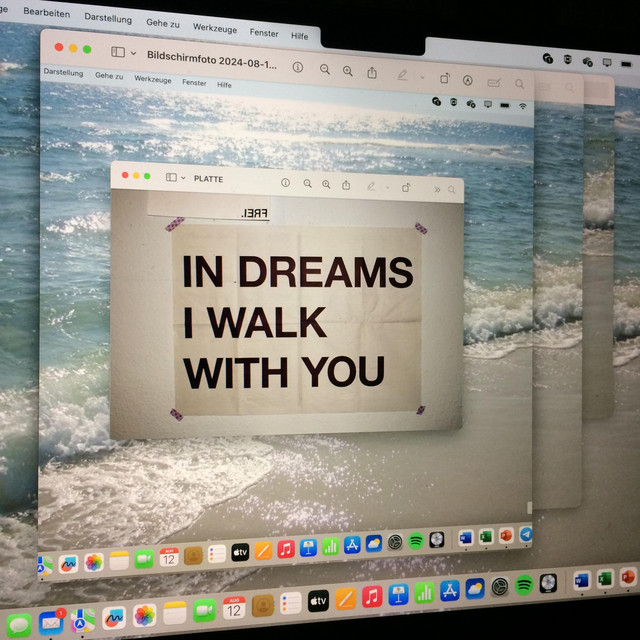This screenshot has width=640, height=640.
Task: Click Darstellung in the screenshot's inner menu bar
Action: coord(63,72)
